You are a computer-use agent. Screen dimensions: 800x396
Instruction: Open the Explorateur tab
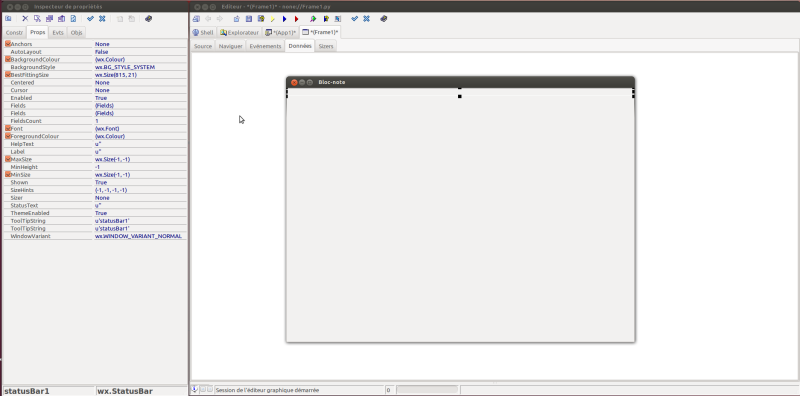(x=239, y=33)
